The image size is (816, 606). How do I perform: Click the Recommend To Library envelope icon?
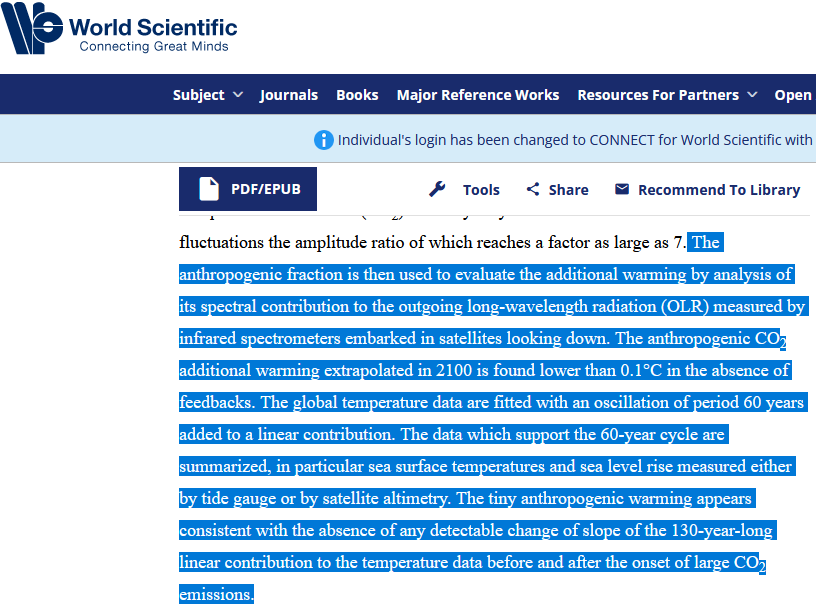point(622,189)
